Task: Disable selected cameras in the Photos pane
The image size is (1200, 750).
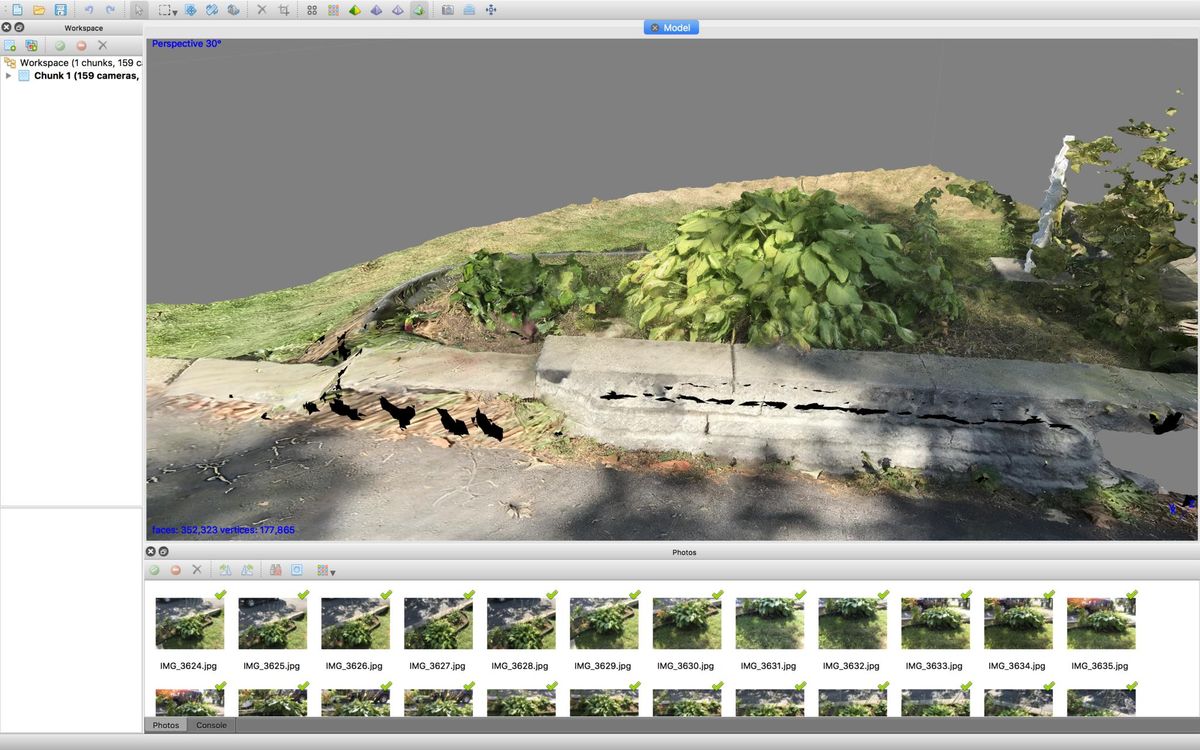Action: 176,569
